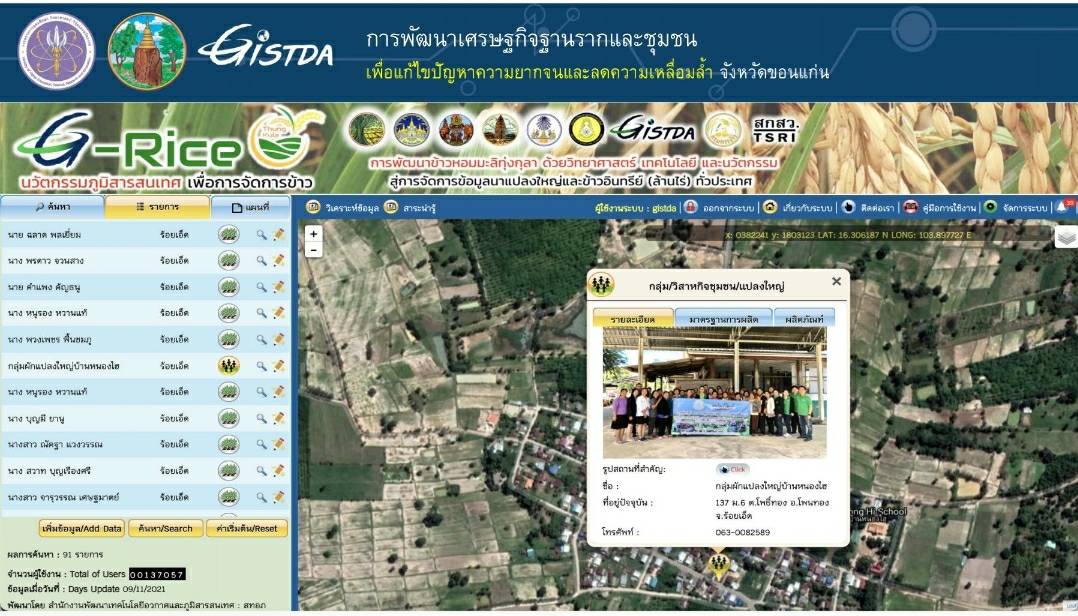Open the วิเคราะห์ข้อมูล data analysis tool
Viewport: 1078px width, 616px height.
(342, 207)
